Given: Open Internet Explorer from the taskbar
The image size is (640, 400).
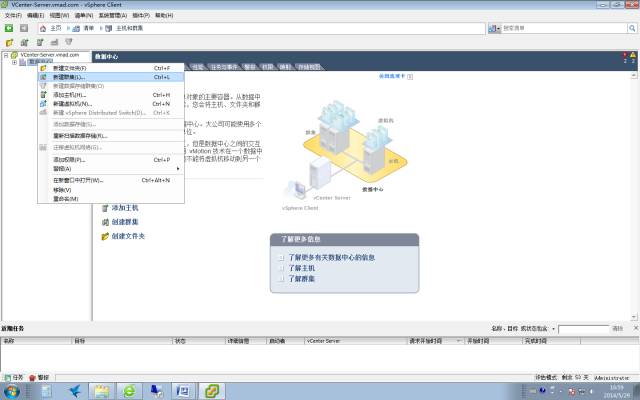Looking at the screenshot, I should point(129,391).
